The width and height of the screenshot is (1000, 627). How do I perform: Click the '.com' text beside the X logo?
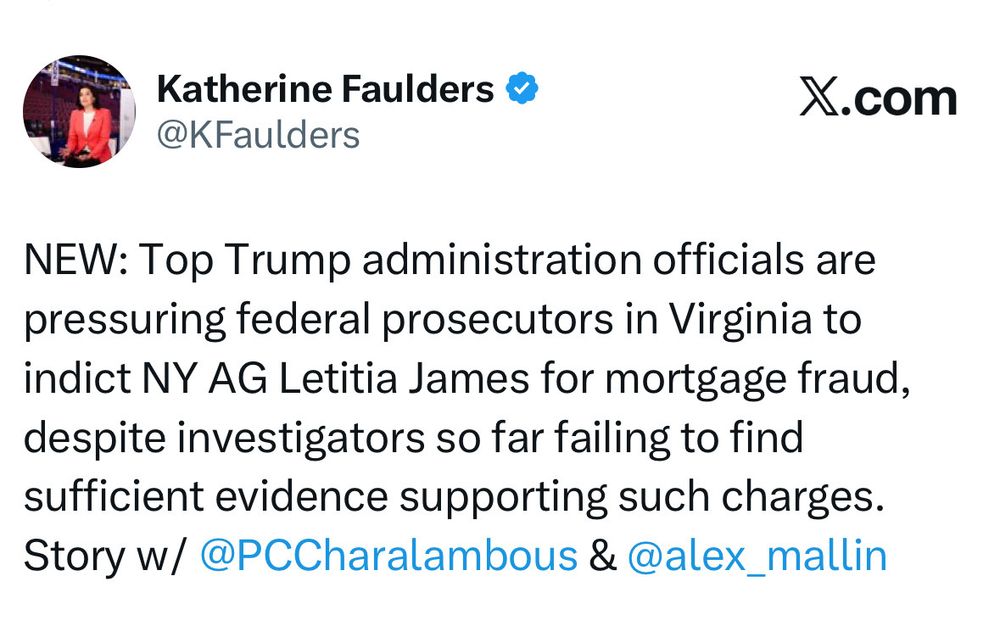point(899,99)
